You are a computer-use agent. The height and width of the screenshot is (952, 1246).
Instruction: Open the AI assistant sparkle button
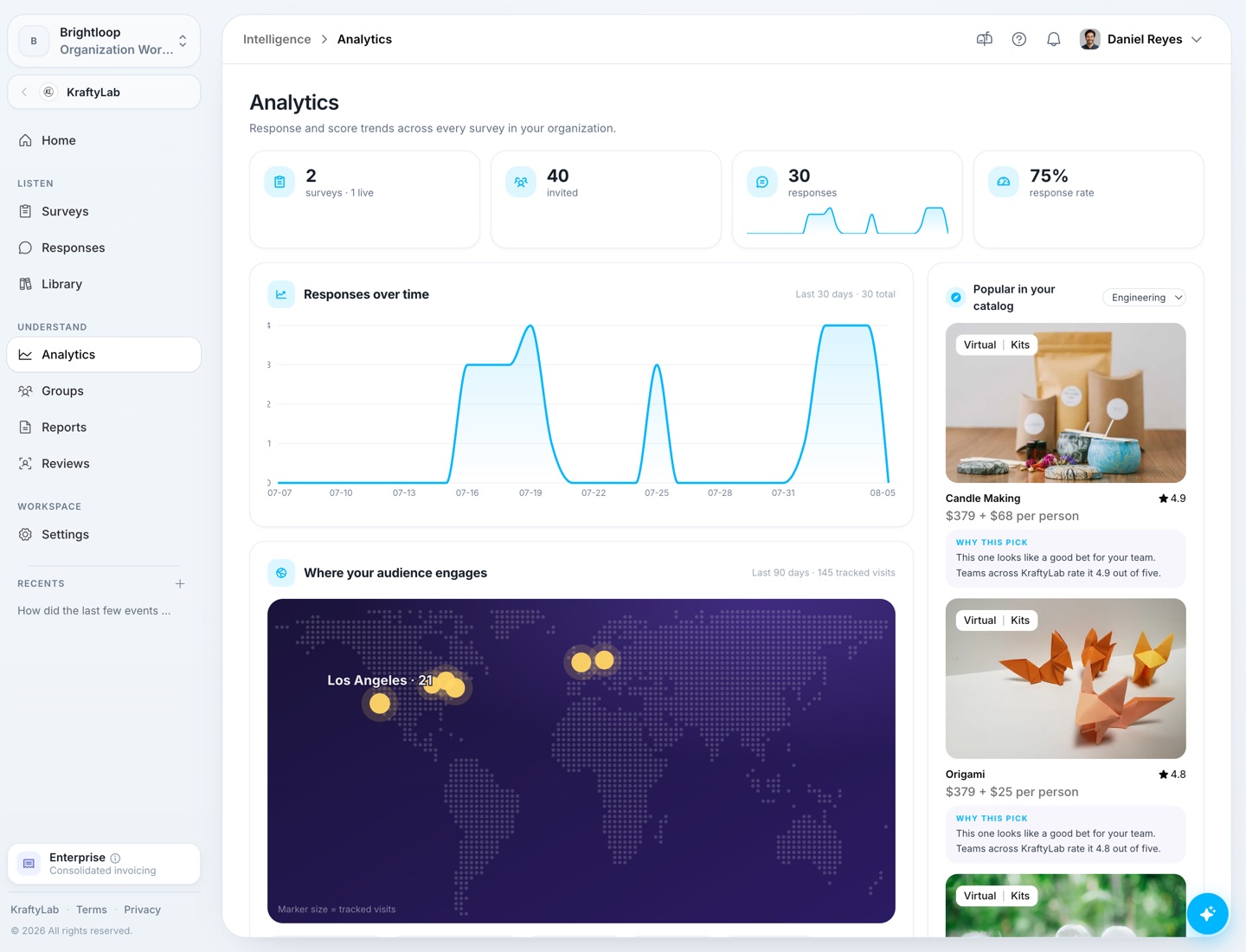tap(1208, 913)
